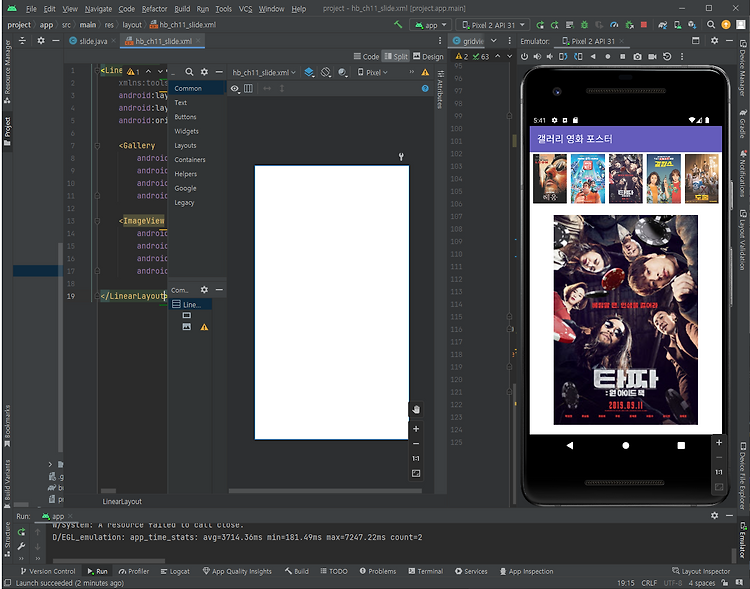Open Search Everywhere magnifier in main toolbar

[711, 25]
